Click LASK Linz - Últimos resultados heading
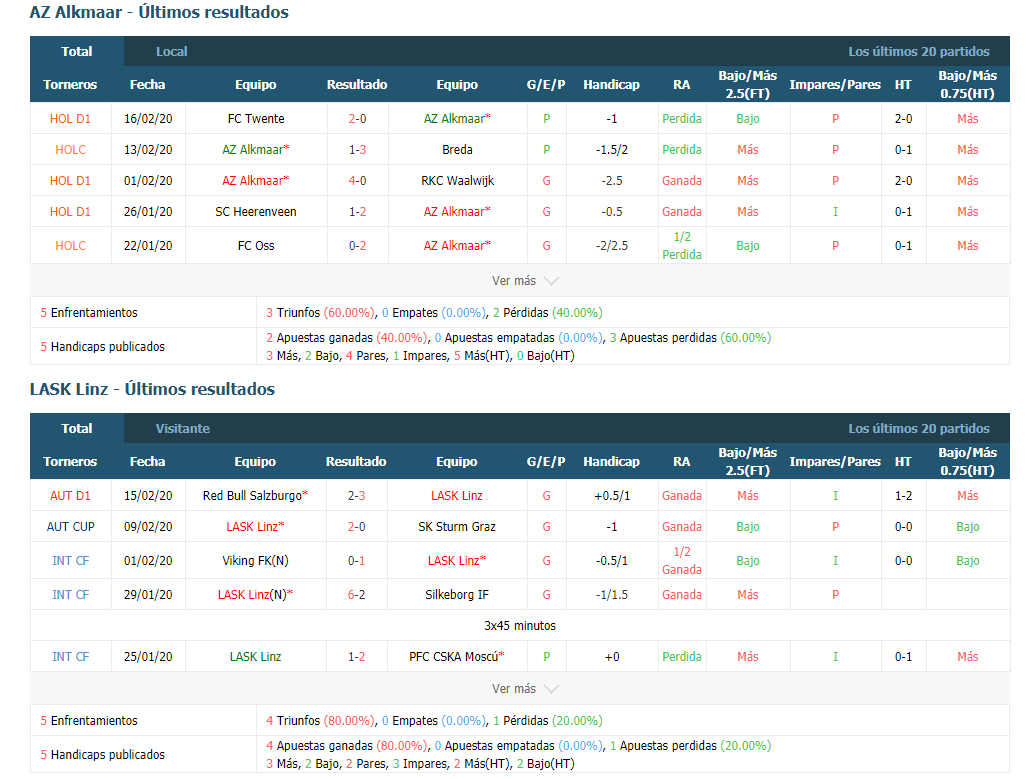The height and width of the screenshot is (779, 1031). 153,389
